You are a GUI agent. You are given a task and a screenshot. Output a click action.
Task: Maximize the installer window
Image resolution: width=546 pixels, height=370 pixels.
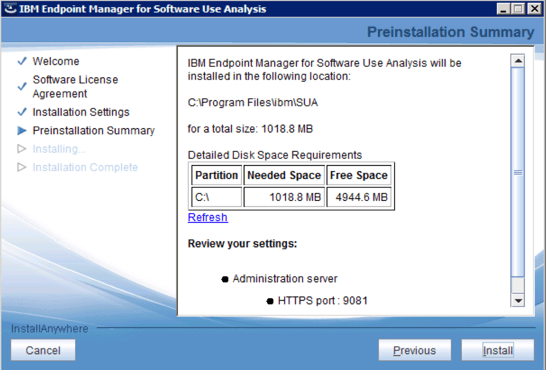(x=518, y=9)
